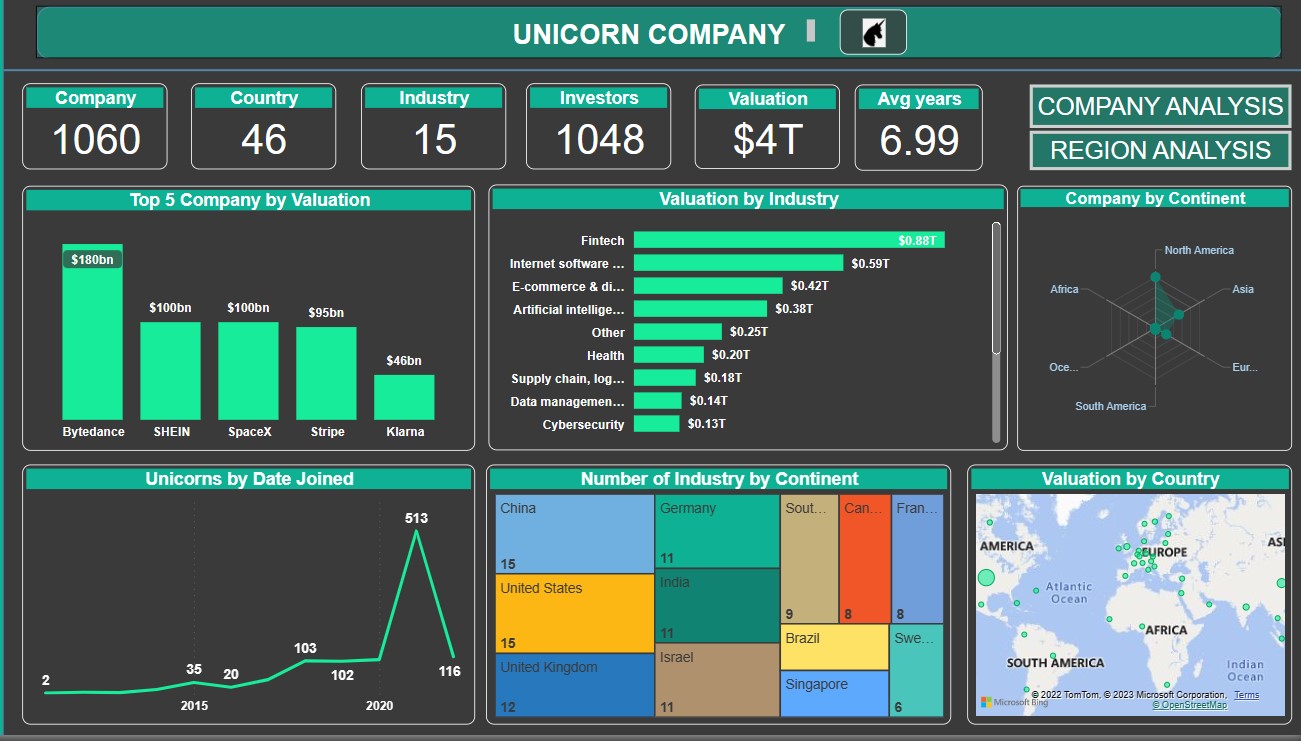Select the China tile in the treemap
Viewport: 1301px width, 741px height.
pyautogui.click(x=574, y=533)
